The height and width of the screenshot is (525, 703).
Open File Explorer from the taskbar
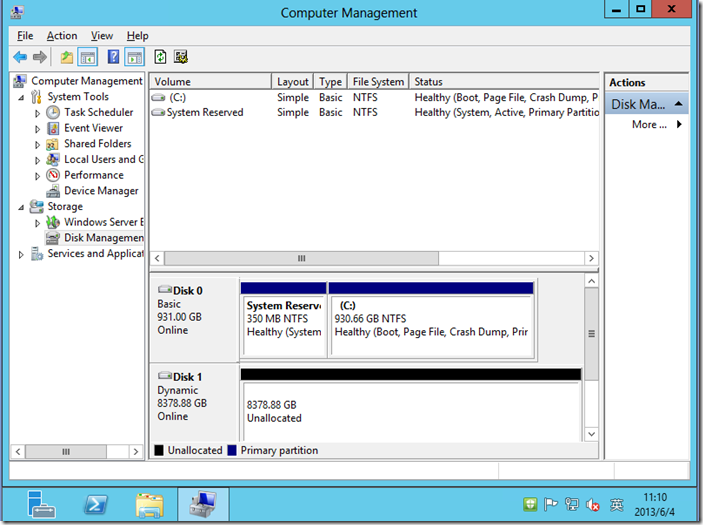click(x=149, y=504)
